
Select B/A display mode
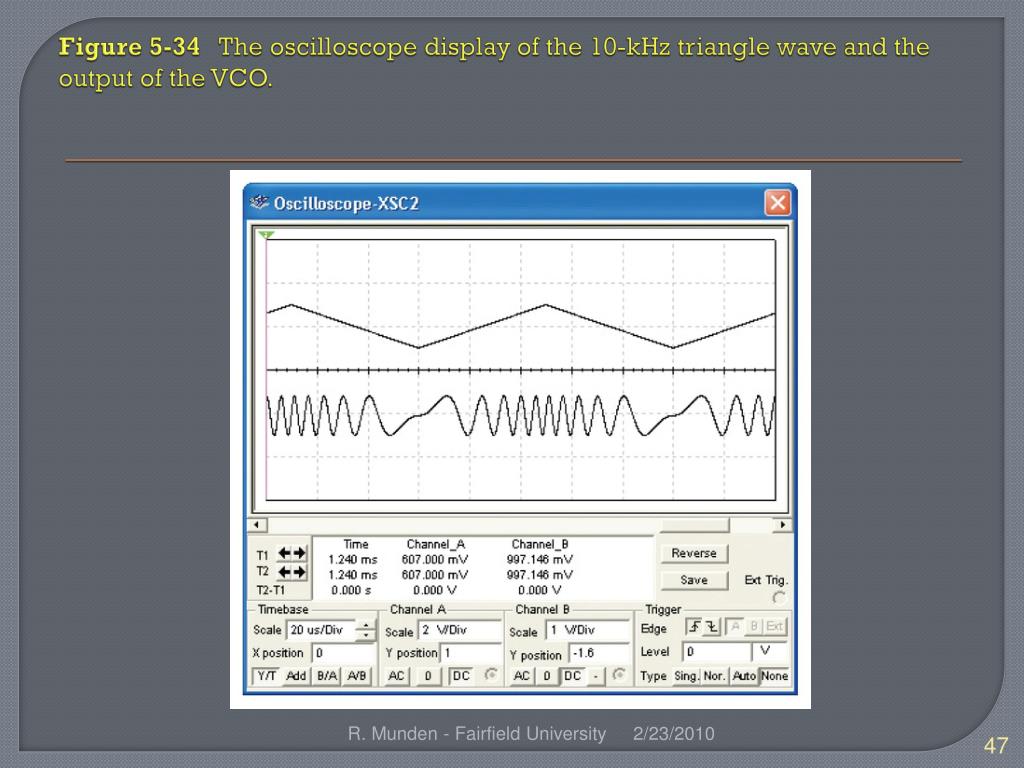click(327, 676)
